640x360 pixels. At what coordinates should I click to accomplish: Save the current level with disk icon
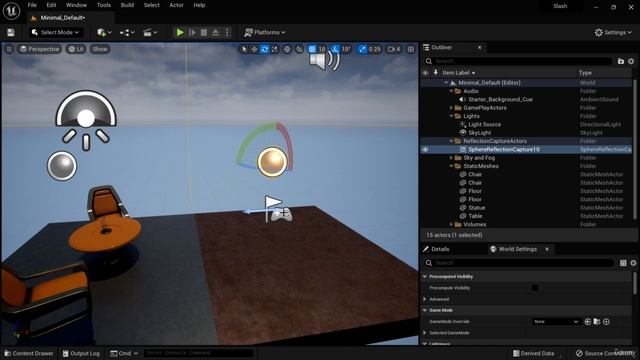pyautogui.click(x=11, y=32)
